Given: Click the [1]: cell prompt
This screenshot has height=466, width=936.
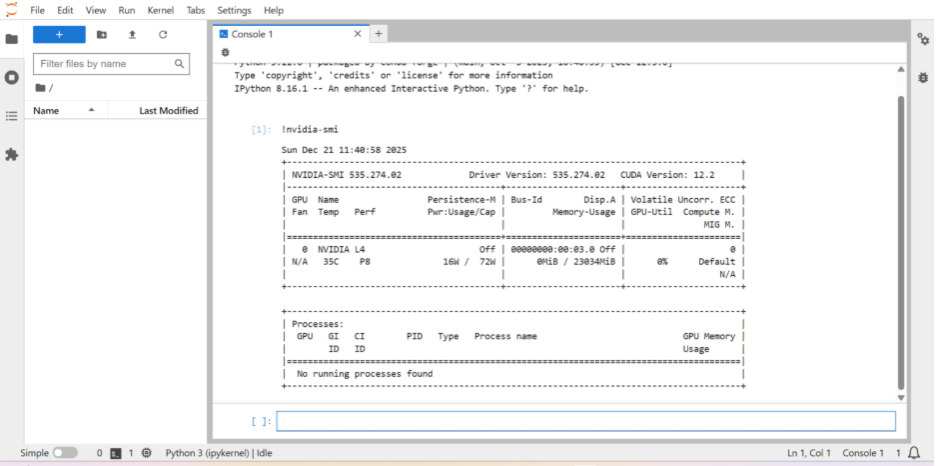Looking at the screenshot, I should (x=261, y=129).
